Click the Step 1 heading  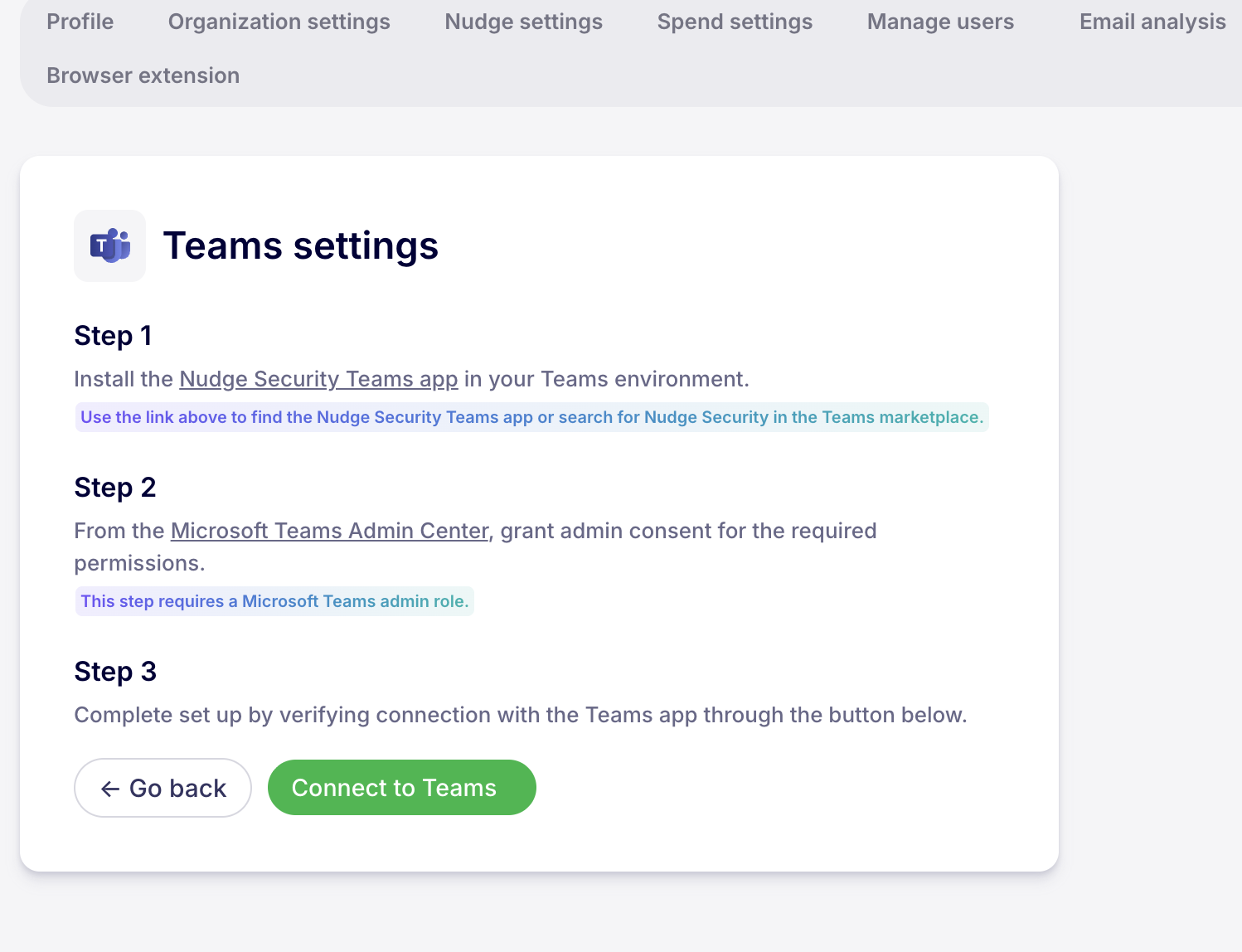click(x=113, y=336)
